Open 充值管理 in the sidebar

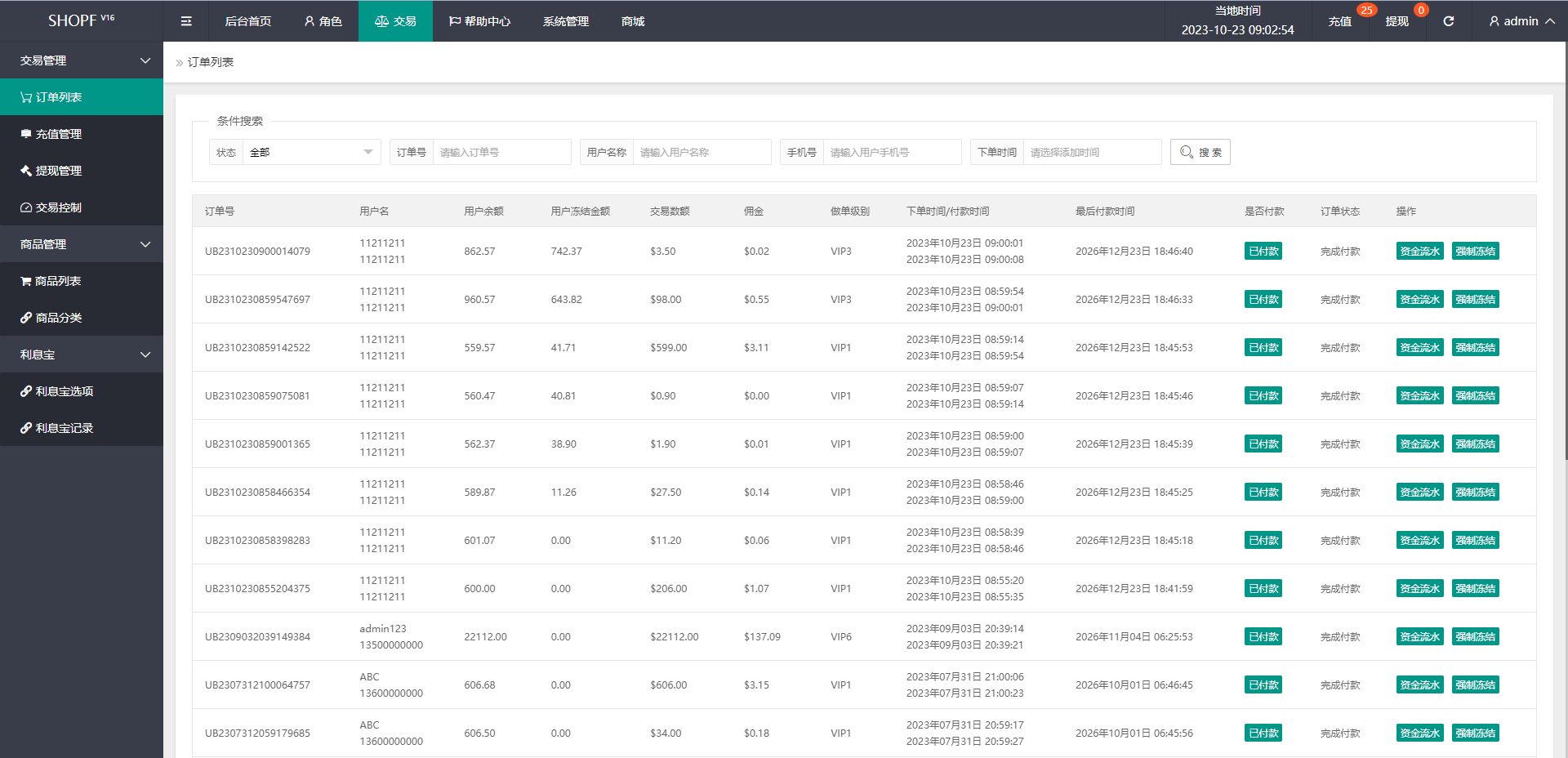pos(58,134)
